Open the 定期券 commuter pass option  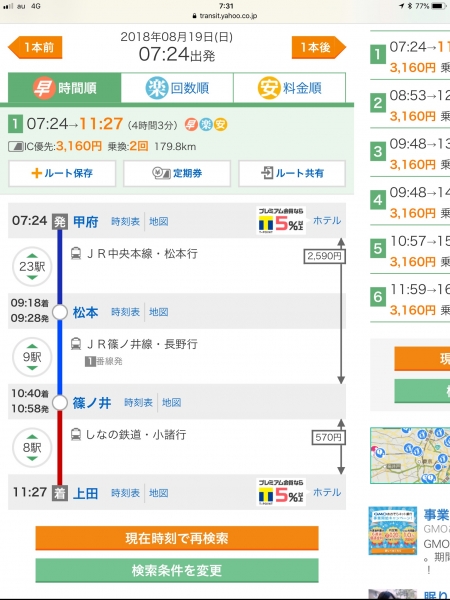pos(177,173)
